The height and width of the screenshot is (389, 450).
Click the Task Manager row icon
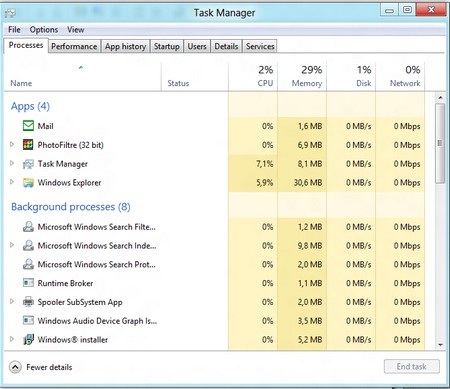tap(28, 164)
